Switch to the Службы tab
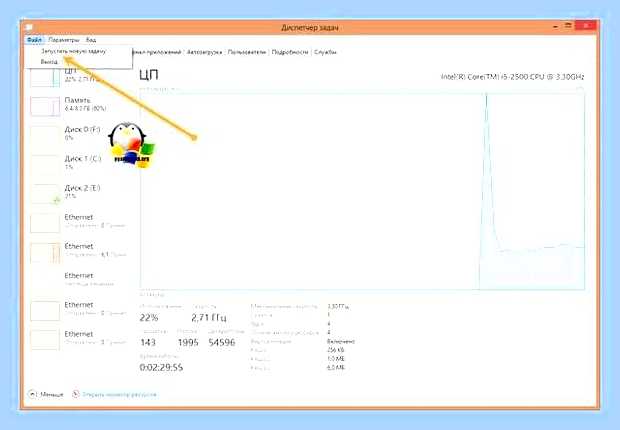The height and width of the screenshot is (430, 620). tap(325, 52)
